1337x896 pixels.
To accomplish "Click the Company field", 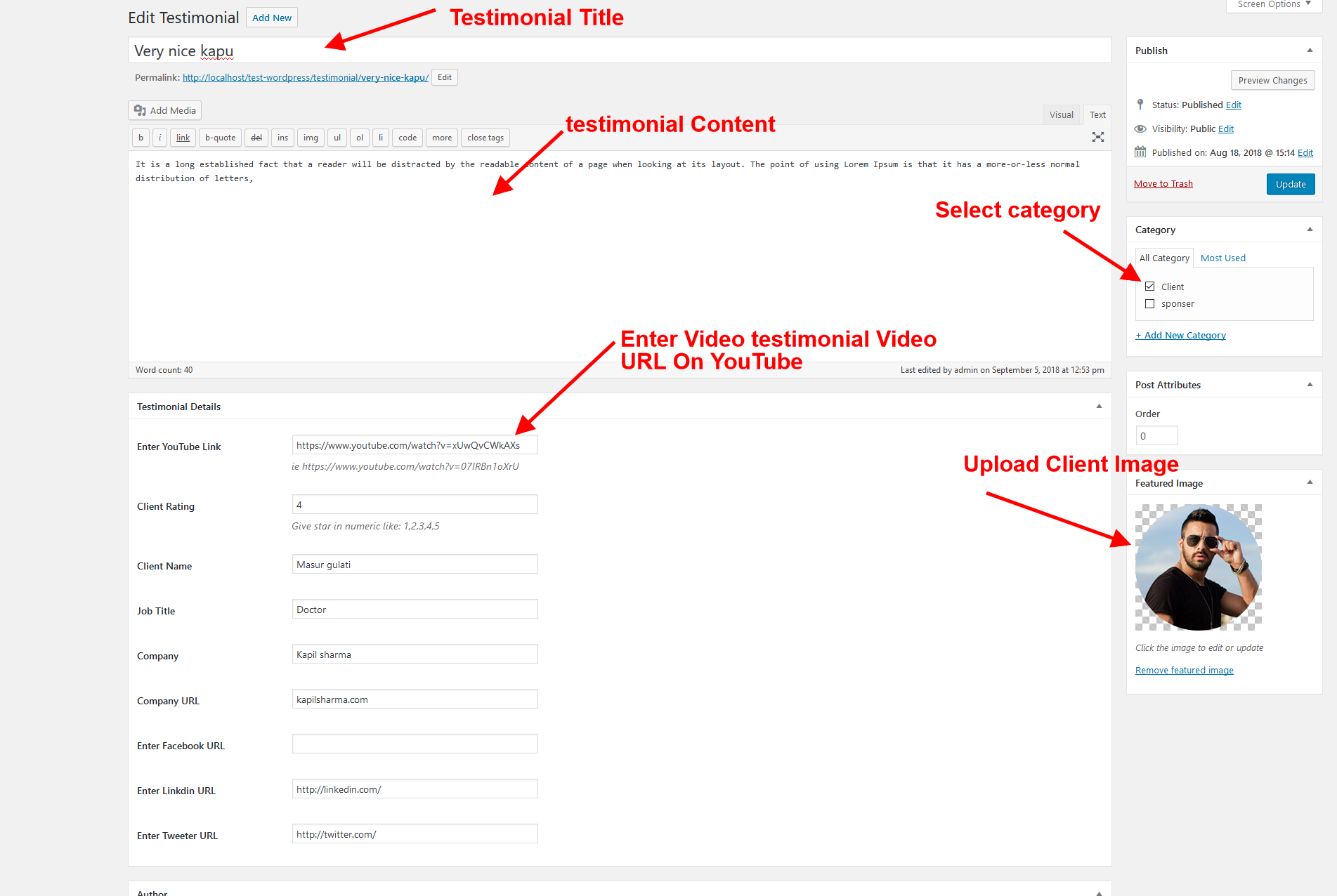I will [x=415, y=654].
